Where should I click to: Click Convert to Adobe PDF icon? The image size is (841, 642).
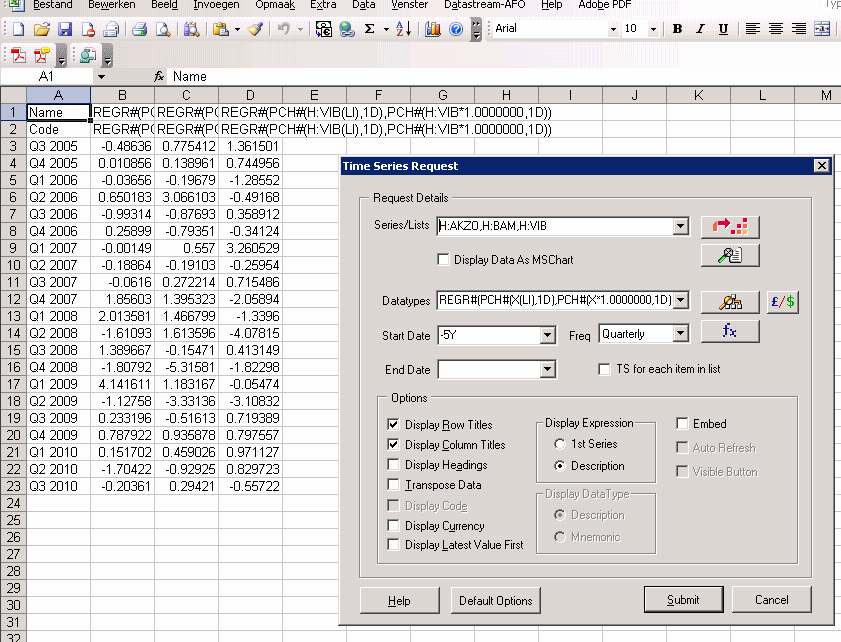18,55
